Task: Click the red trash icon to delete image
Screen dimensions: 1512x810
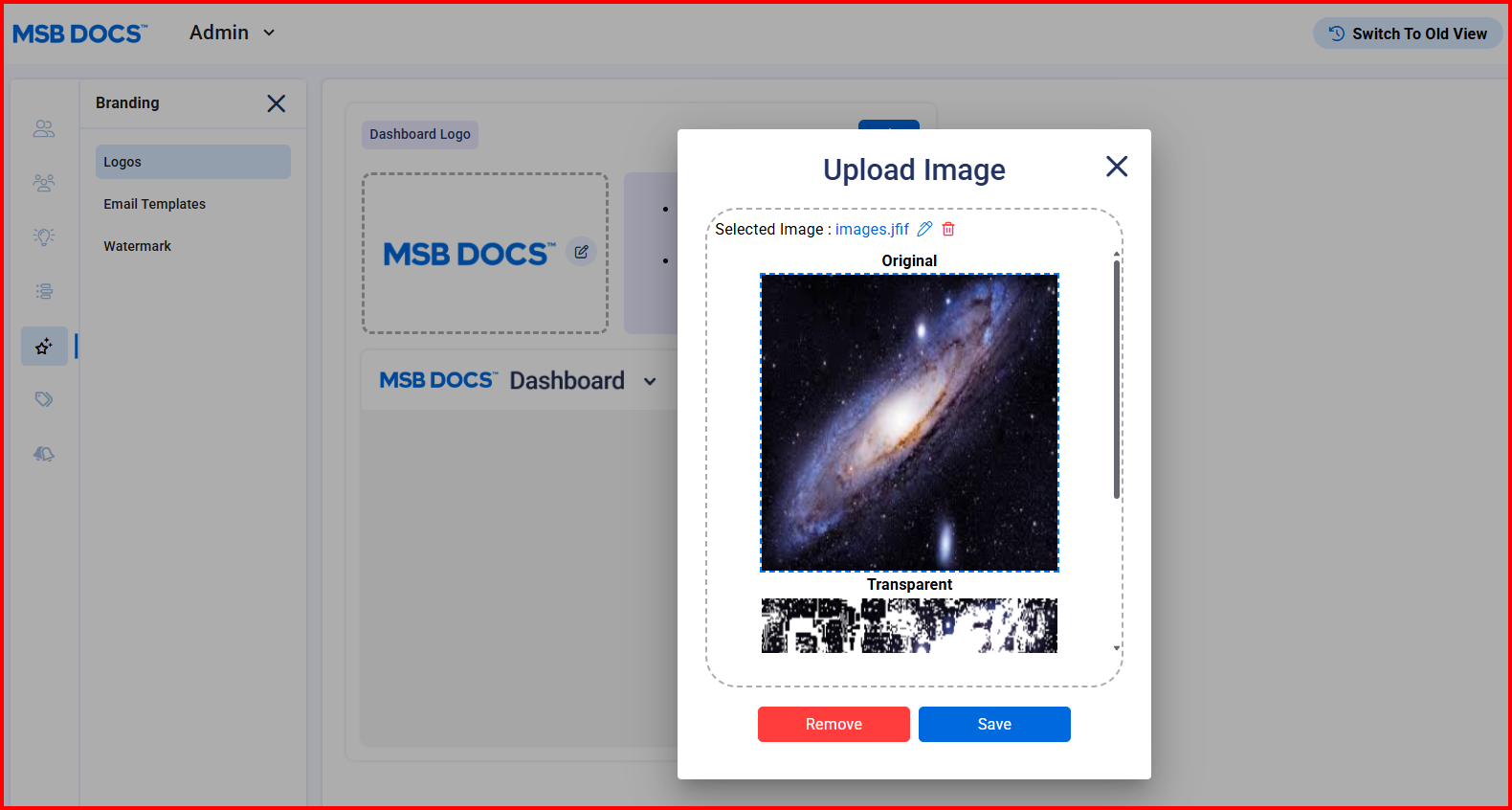Action: (948, 229)
